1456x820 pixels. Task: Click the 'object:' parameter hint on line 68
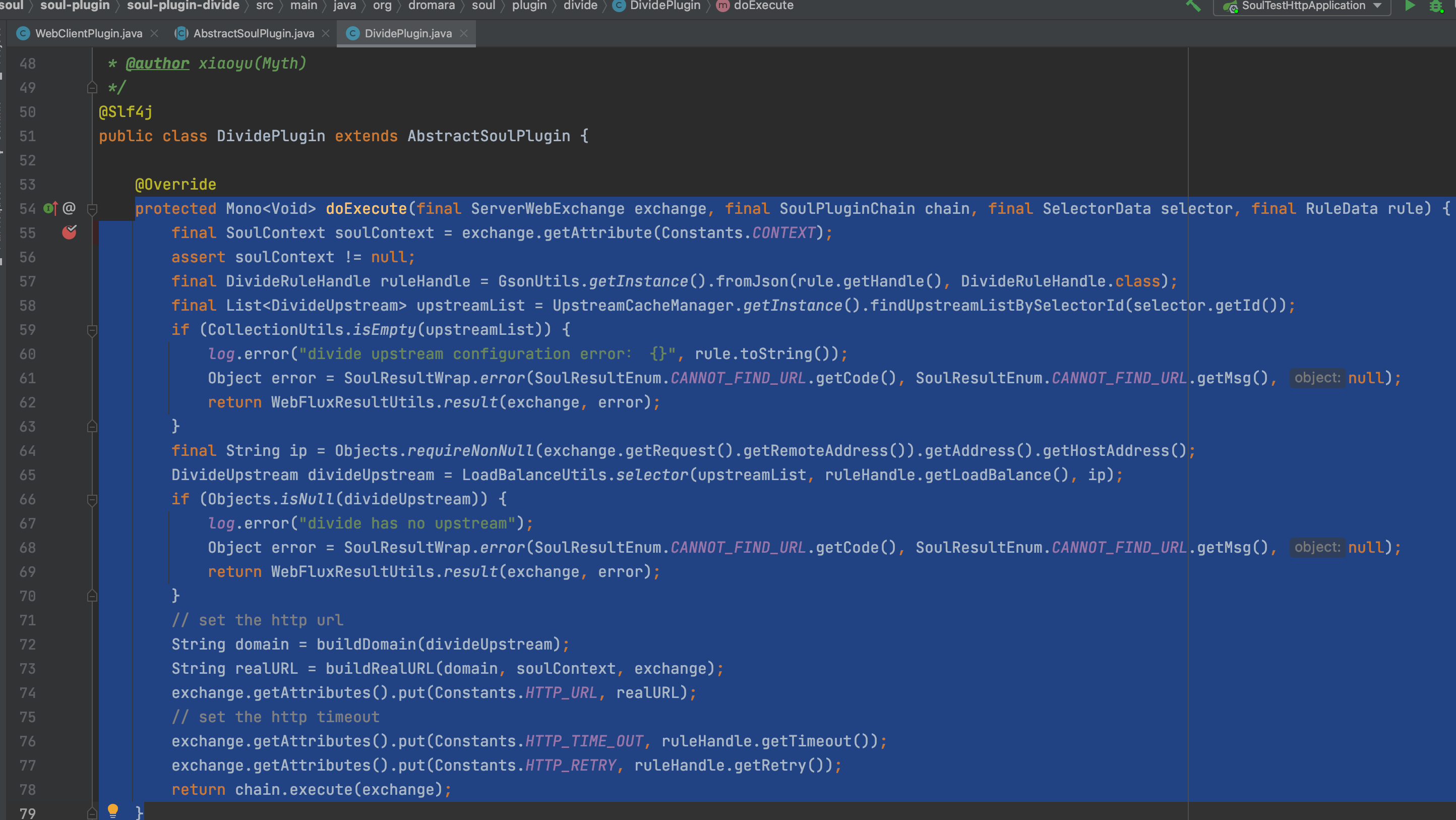pyautogui.click(x=1317, y=547)
